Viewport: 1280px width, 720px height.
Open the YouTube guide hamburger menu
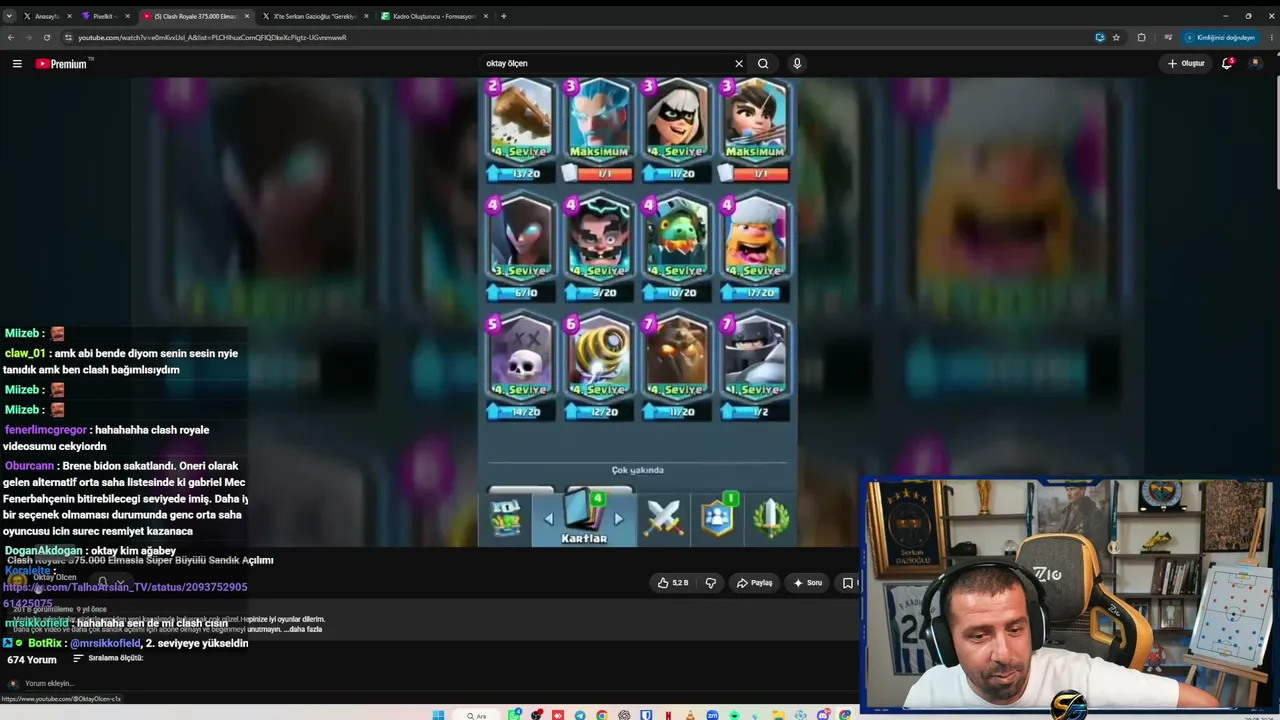point(17,64)
